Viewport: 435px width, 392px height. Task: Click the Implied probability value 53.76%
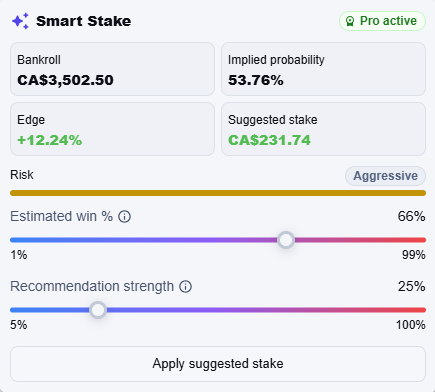(256, 80)
